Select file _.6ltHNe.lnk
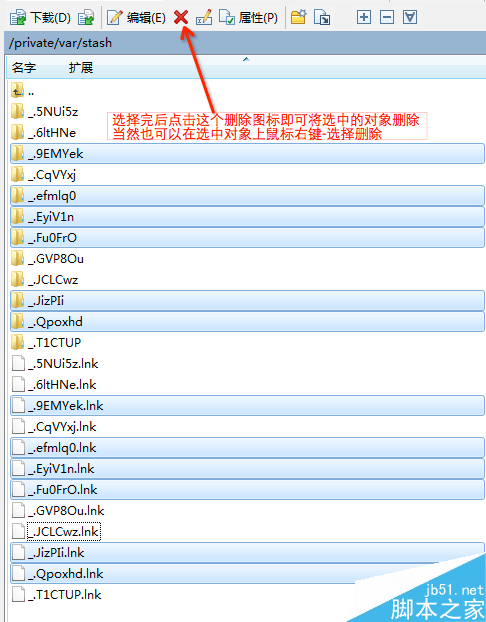The height and width of the screenshot is (622, 486). coord(54,384)
